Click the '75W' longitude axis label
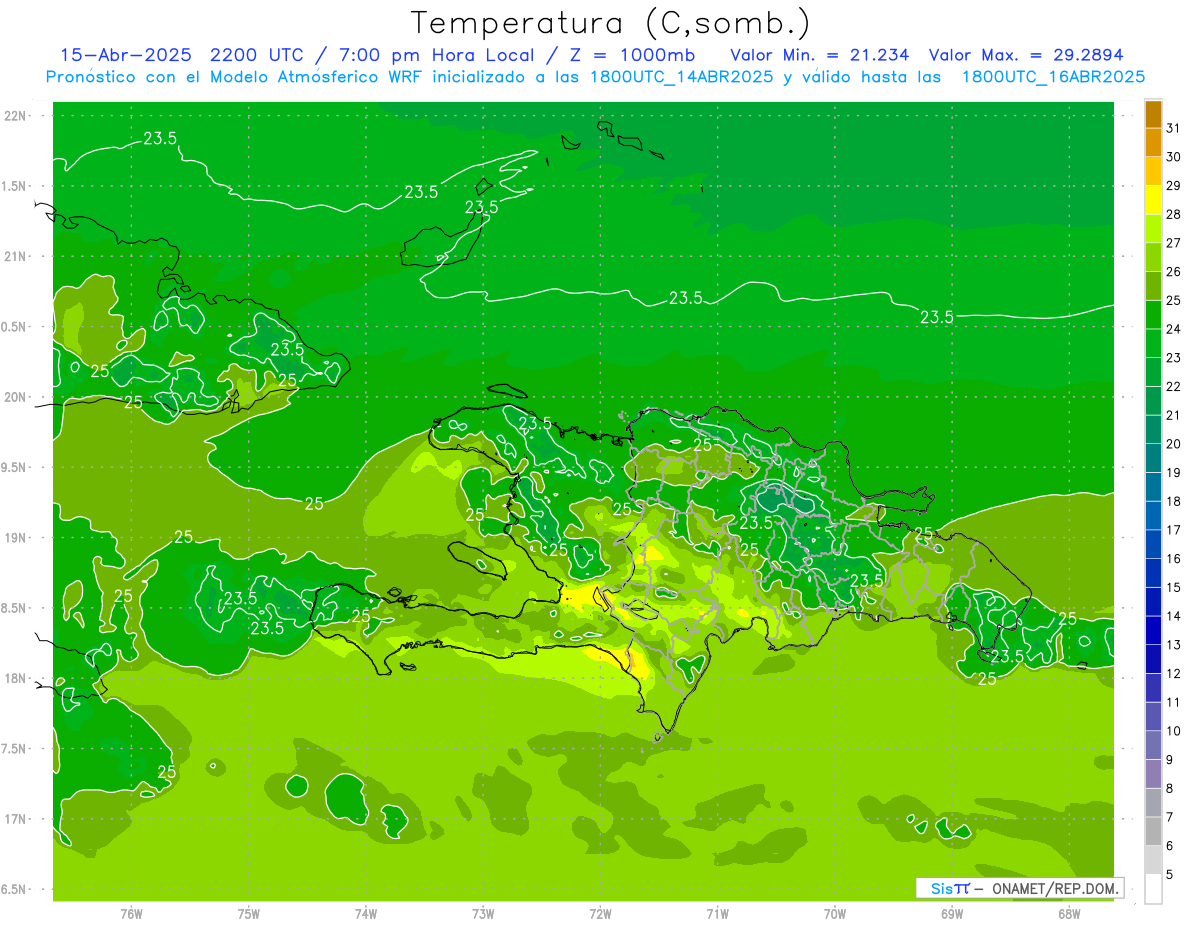 pos(249,913)
